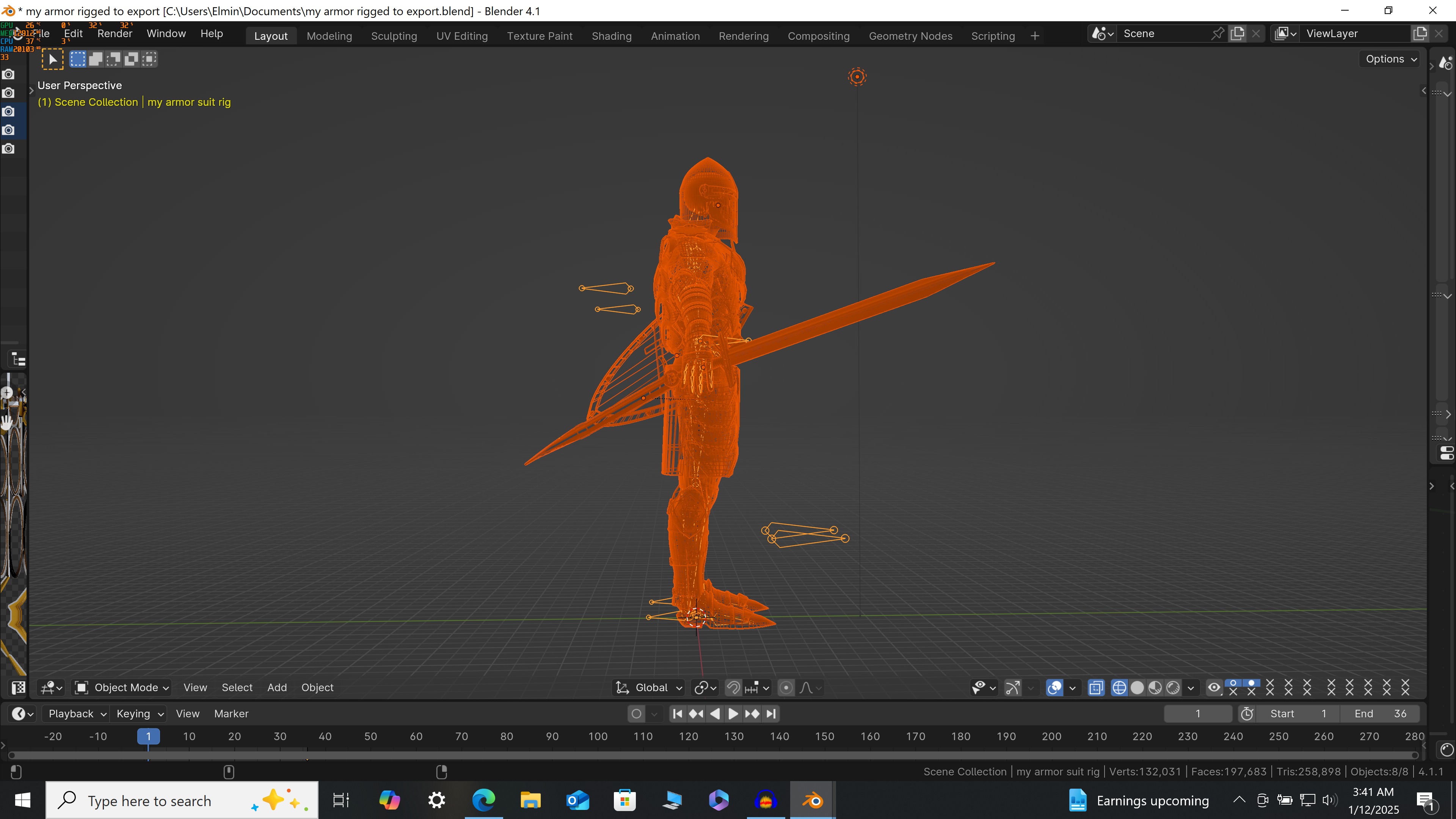Open the Selectability and Visibility dropdown

click(984, 687)
